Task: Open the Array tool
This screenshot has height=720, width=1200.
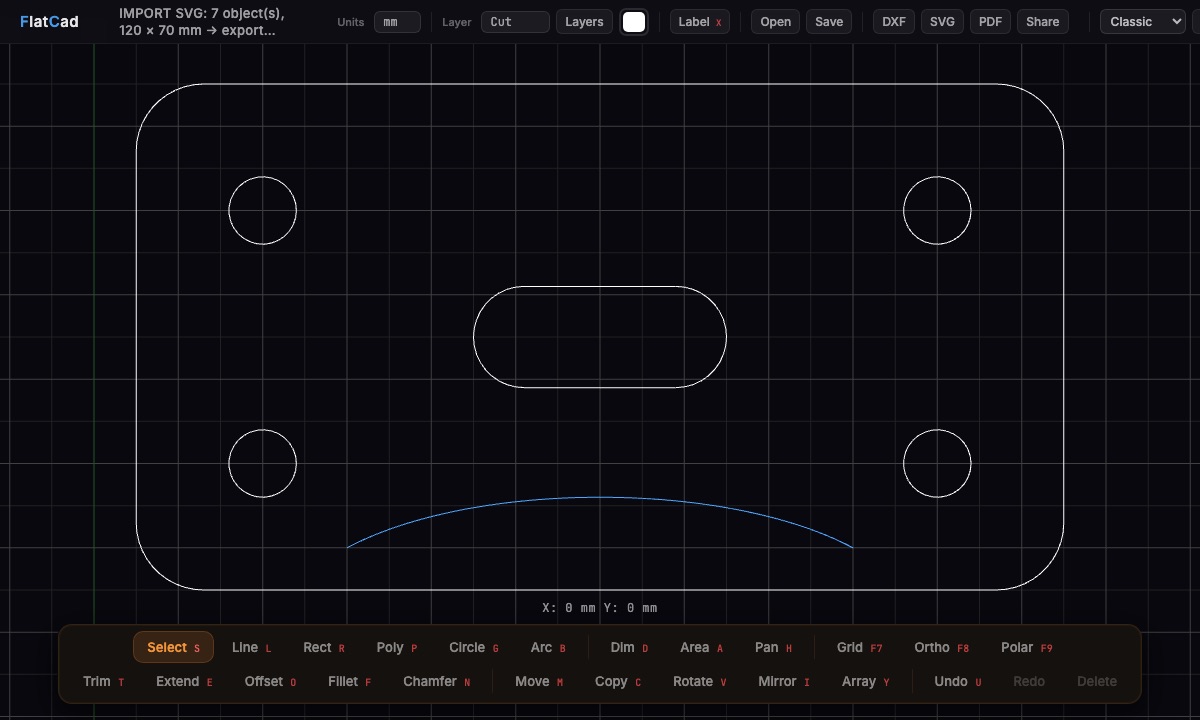Action: pos(865,681)
